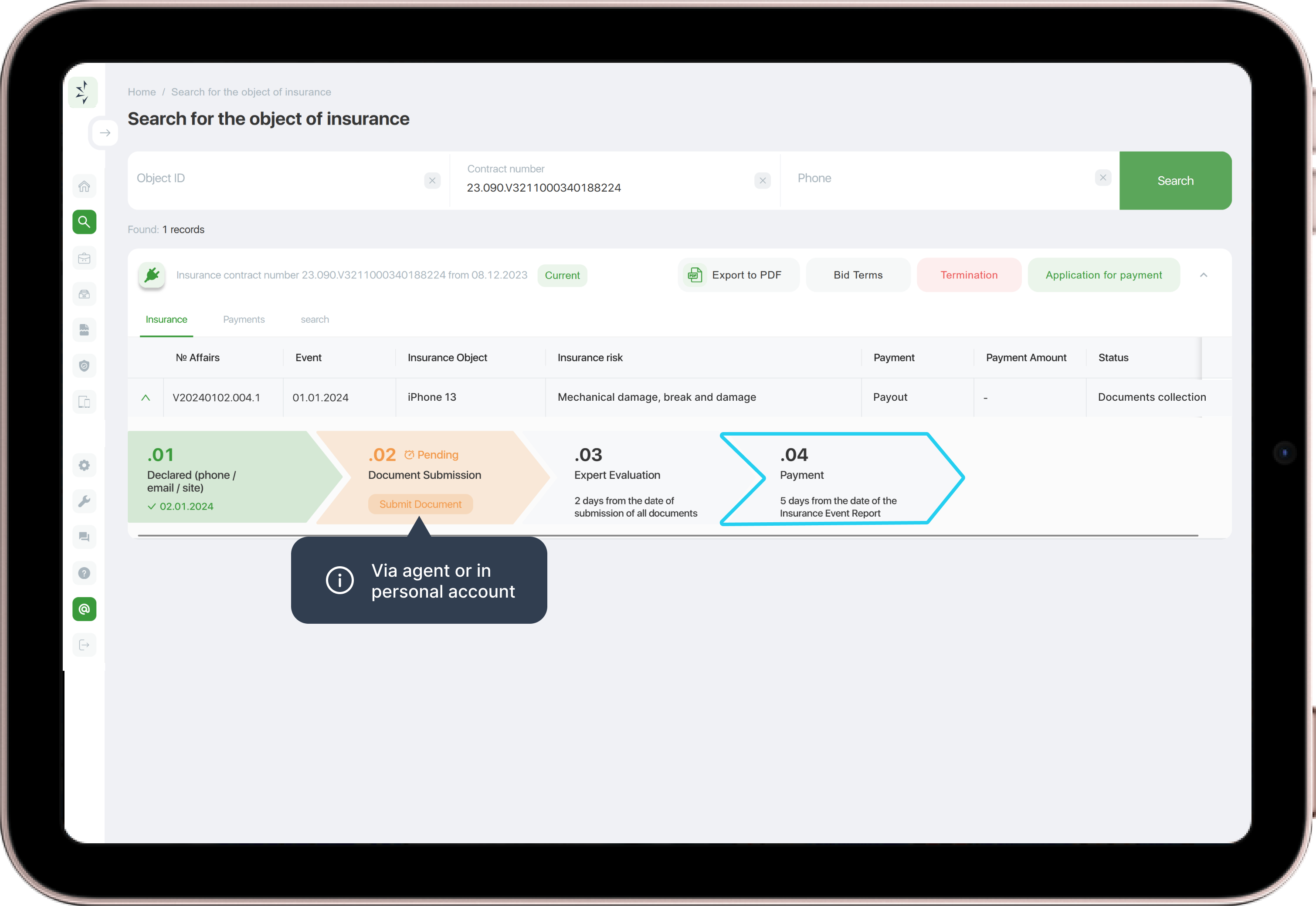Open the shield check sidebar icon
This screenshot has width=1316, height=906.
84,365
